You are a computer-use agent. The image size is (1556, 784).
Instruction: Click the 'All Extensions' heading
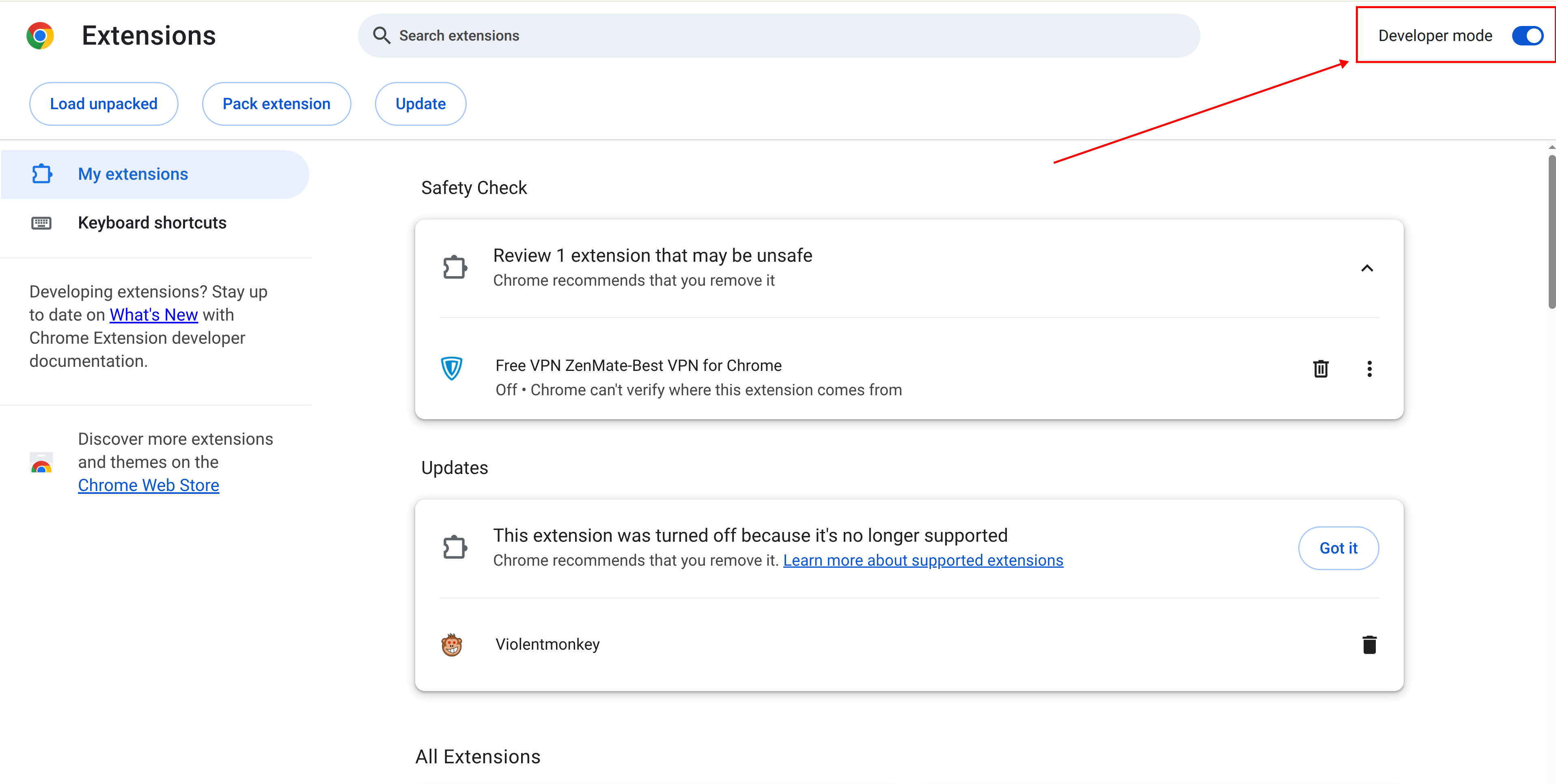pyautogui.click(x=477, y=756)
